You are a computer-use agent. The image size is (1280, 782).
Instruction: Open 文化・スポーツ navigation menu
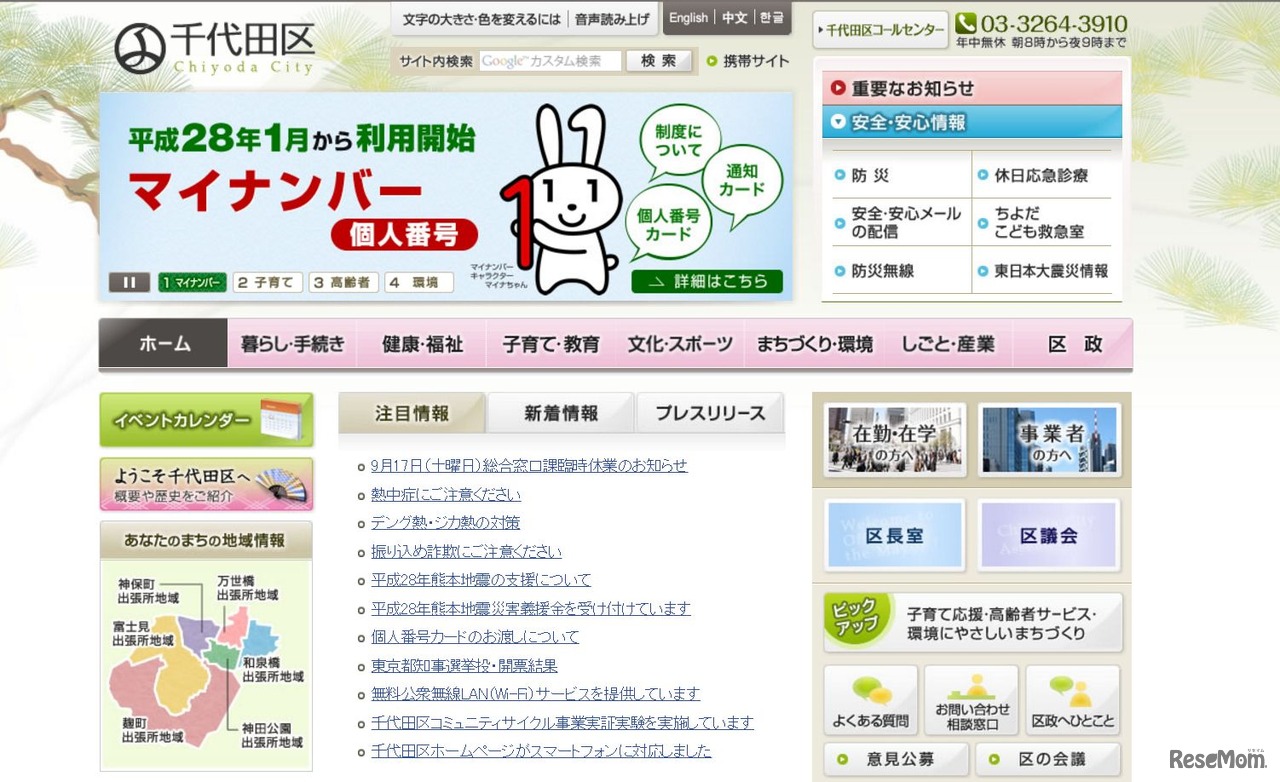(x=680, y=344)
